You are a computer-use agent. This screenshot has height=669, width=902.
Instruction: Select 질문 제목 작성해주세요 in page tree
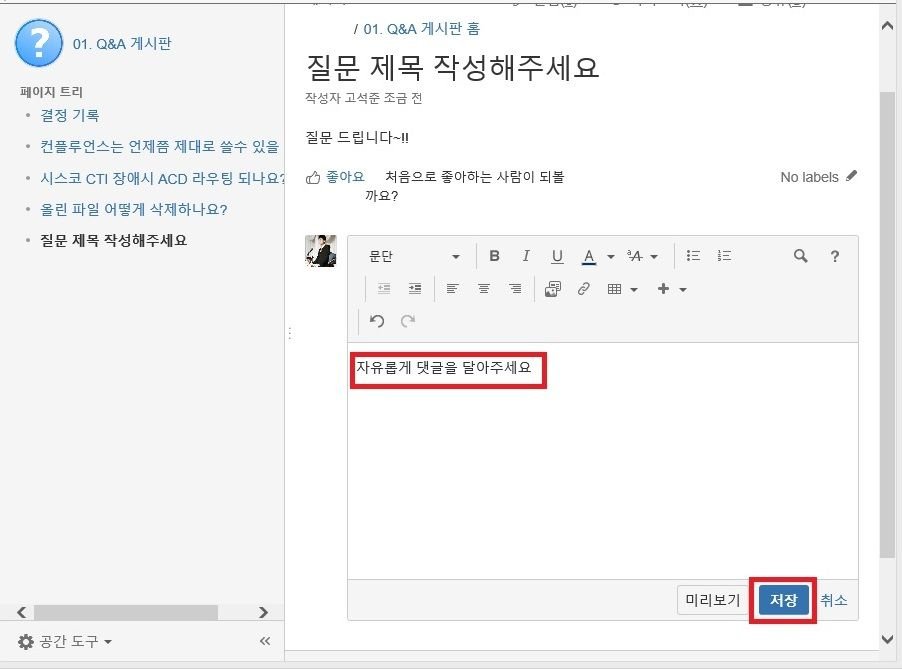pyautogui.click(x=113, y=240)
